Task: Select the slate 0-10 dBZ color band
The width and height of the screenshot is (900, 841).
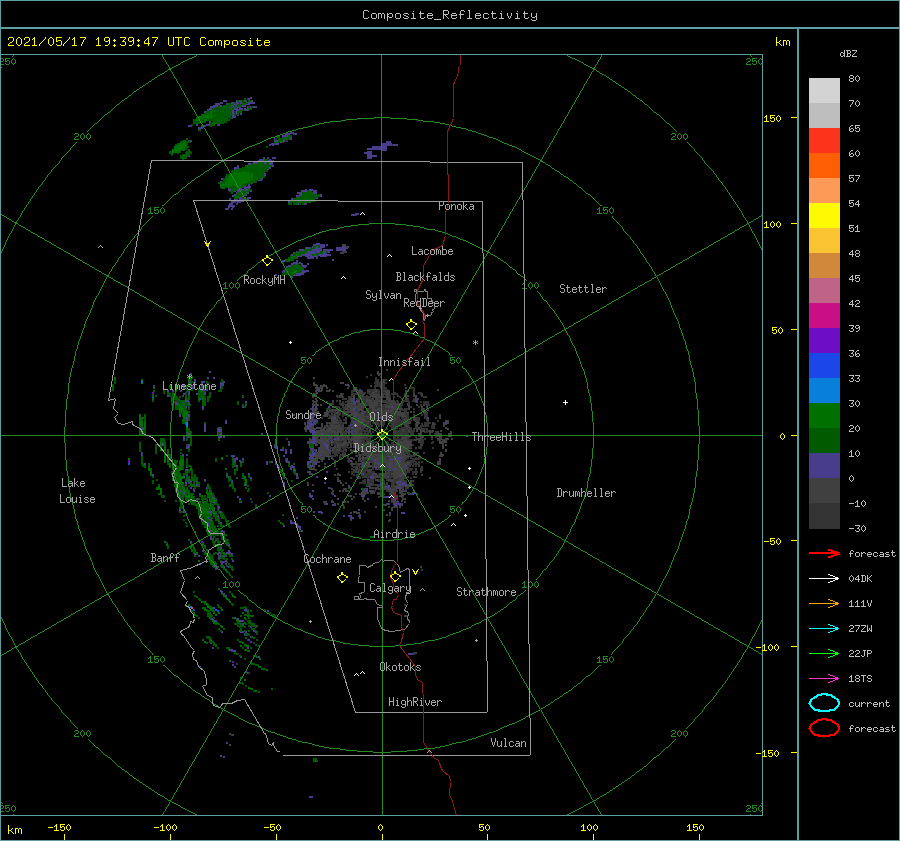Action: tap(824, 466)
